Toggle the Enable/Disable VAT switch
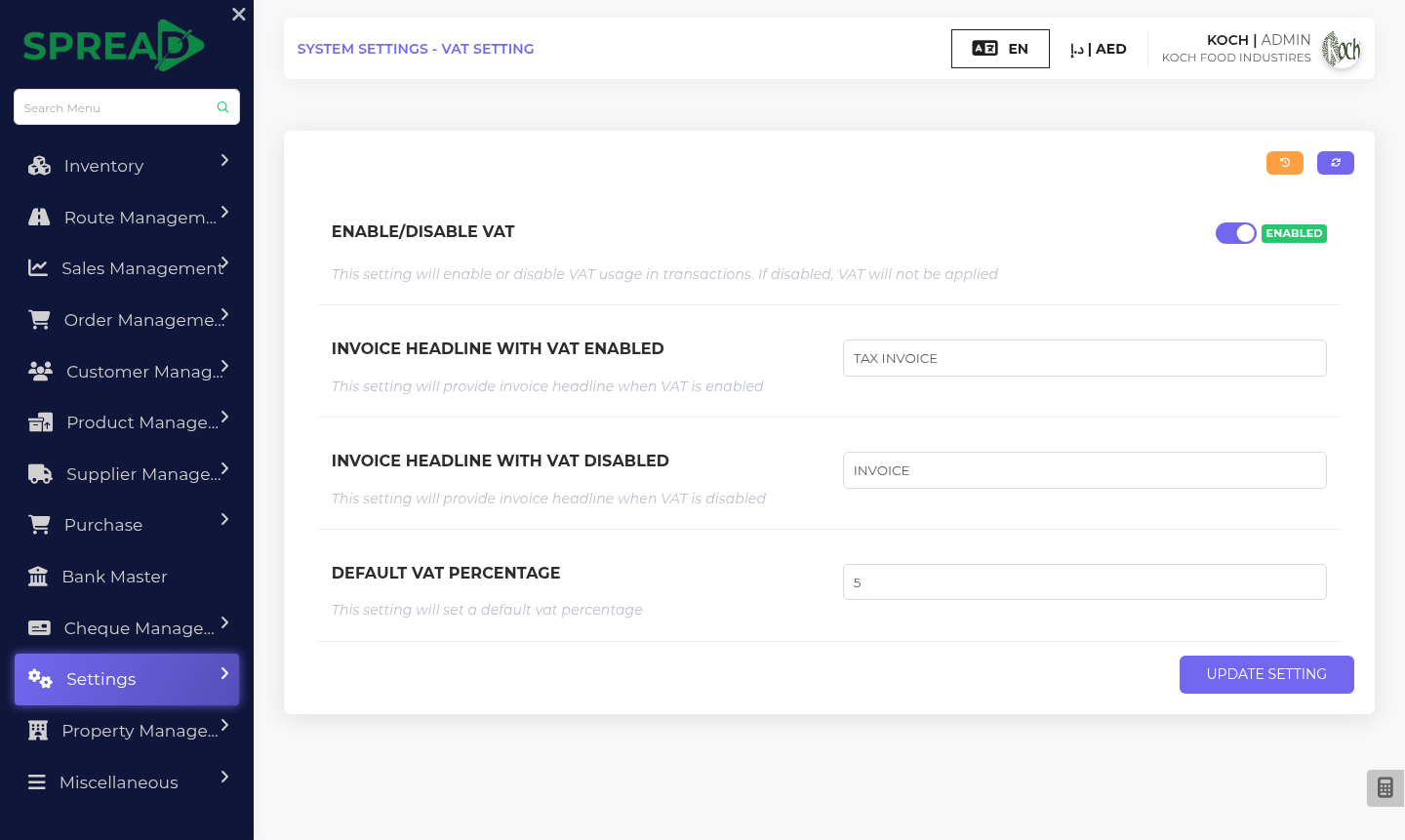This screenshot has width=1405, height=840. point(1236,233)
